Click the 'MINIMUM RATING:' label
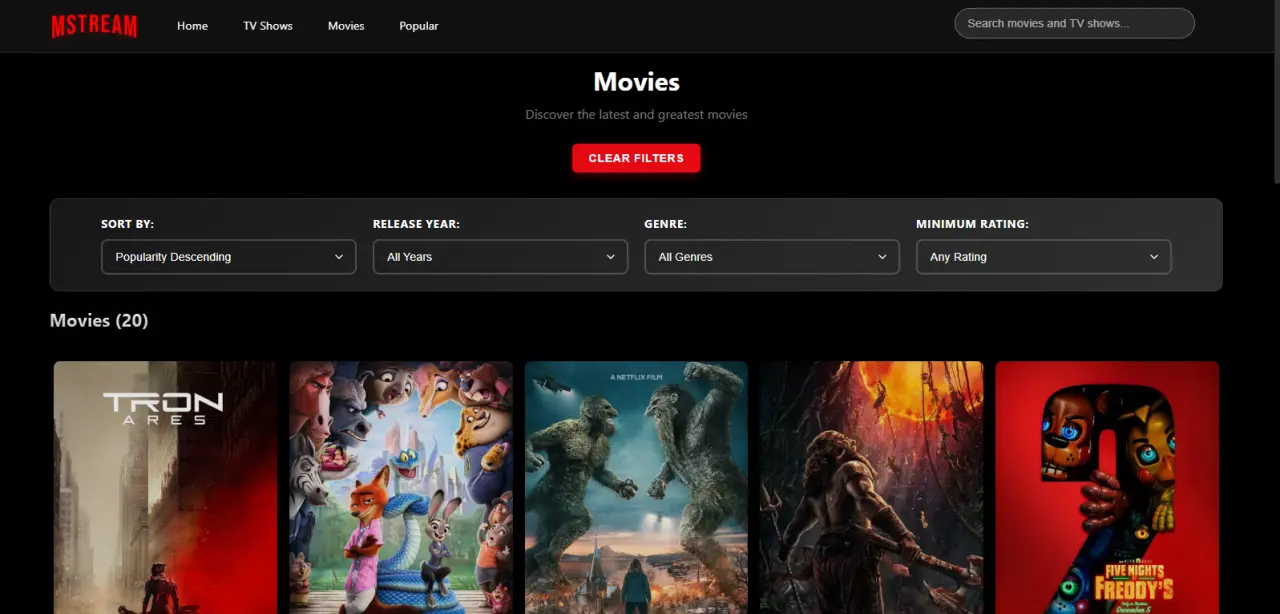This screenshot has height=614, width=1280. point(972,224)
